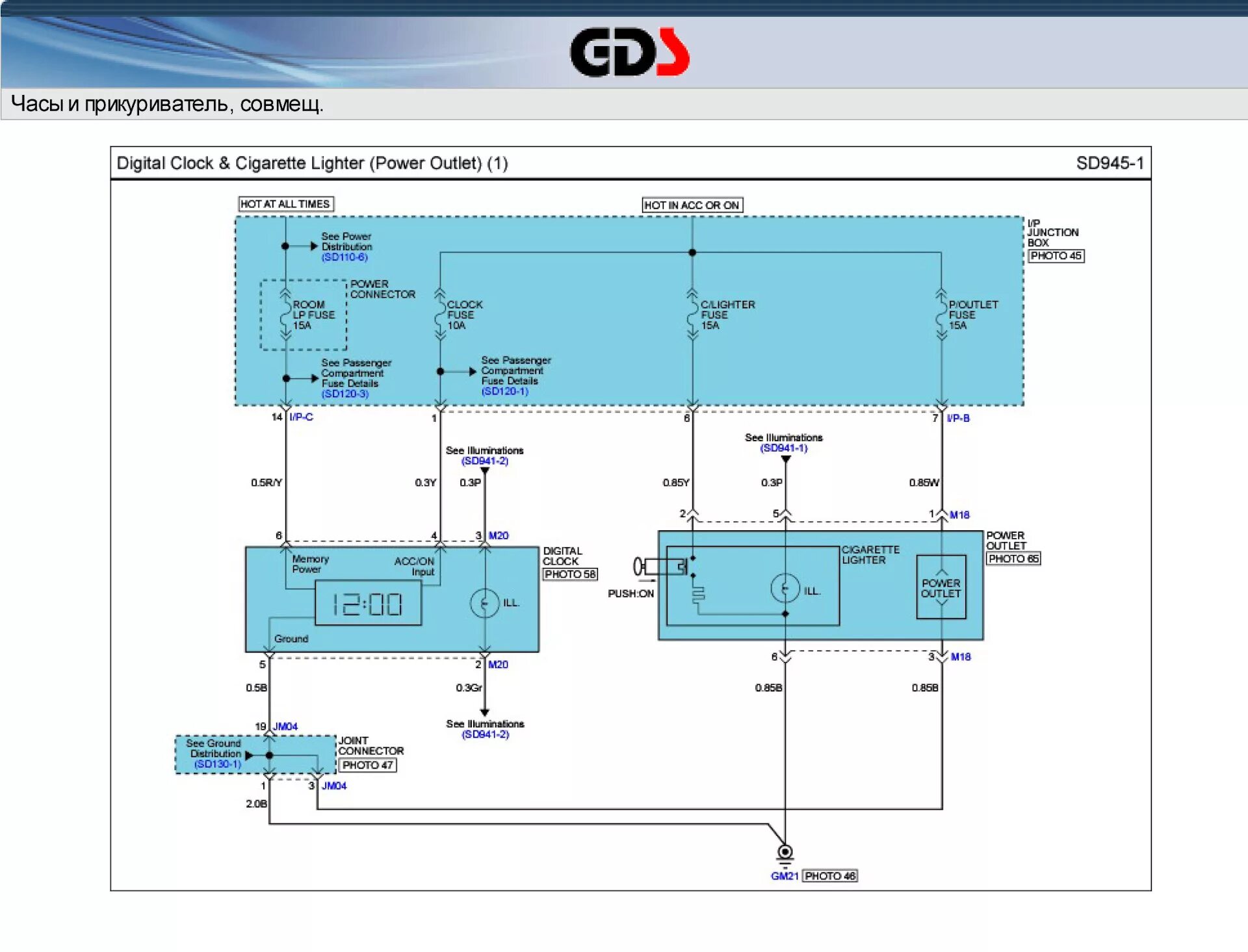Image resolution: width=1248 pixels, height=952 pixels.
Task: Select the P/OUTLET FUSE 15A symbol
Action: (x=941, y=315)
